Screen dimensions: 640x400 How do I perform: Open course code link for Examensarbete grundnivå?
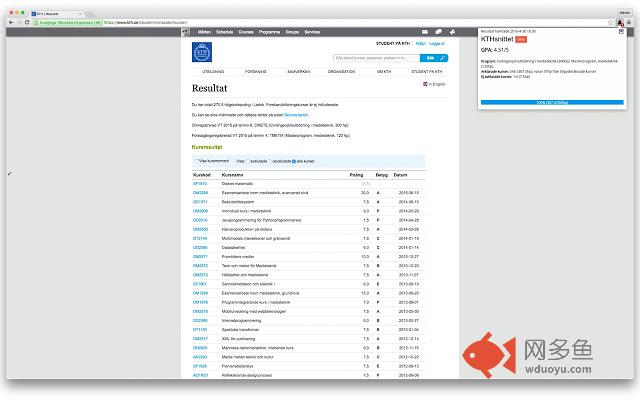coord(200,293)
